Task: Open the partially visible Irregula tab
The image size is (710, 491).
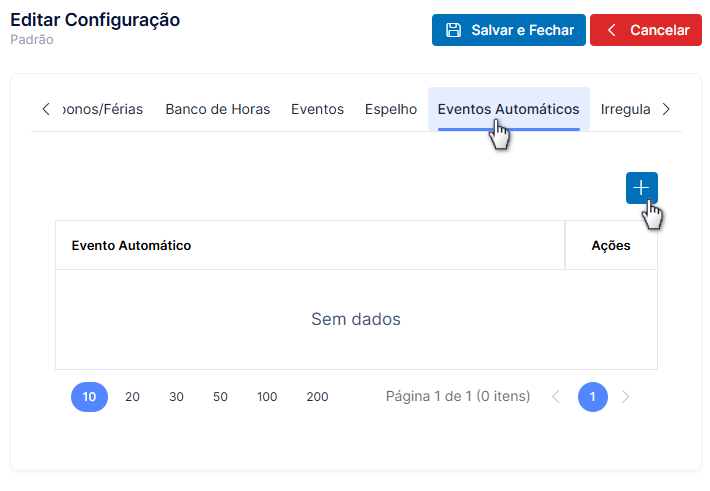Action: click(625, 109)
